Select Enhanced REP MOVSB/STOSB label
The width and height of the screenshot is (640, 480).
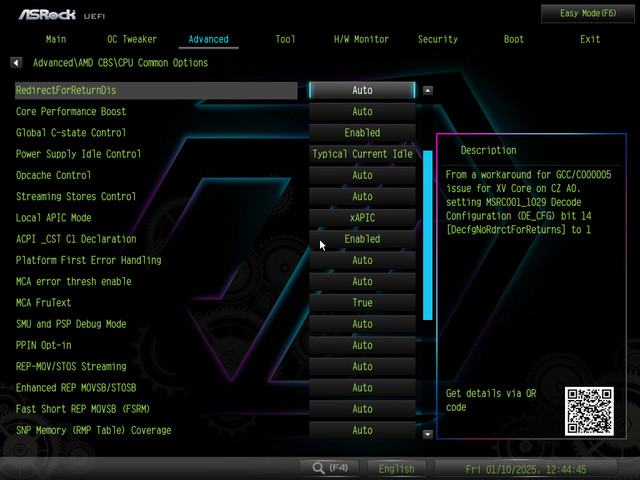(76, 387)
